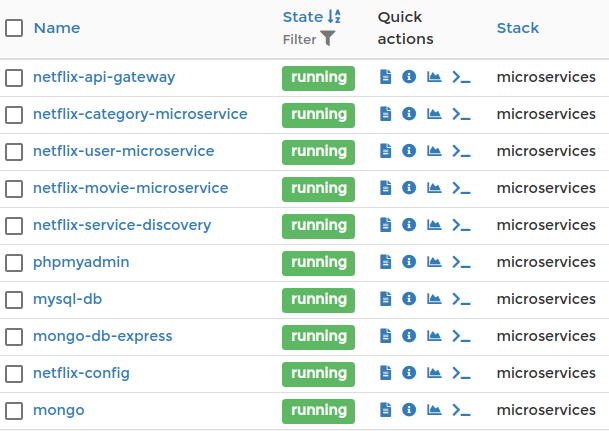The height and width of the screenshot is (431, 609).
Task: Sort the table by Name column
Action: point(56,28)
